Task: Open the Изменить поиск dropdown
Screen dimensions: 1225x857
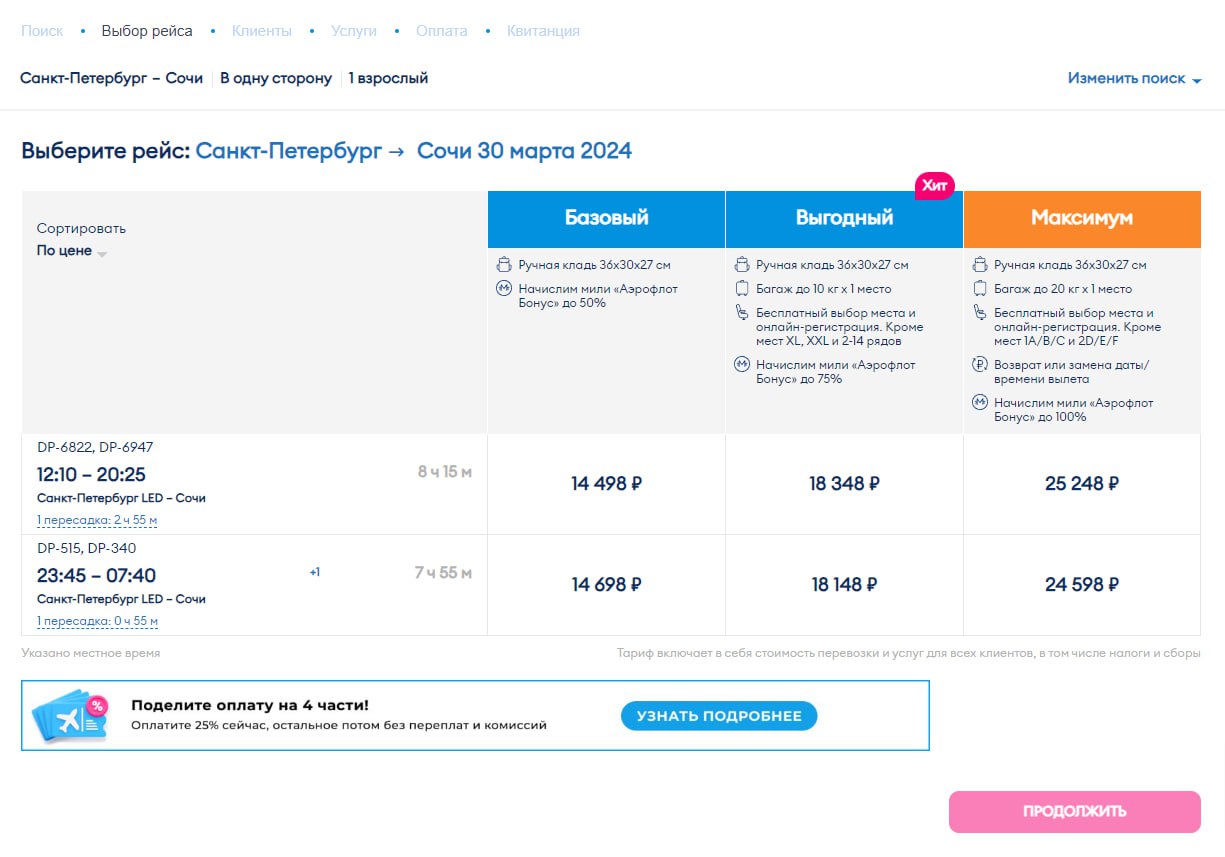Action: coord(1134,78)
